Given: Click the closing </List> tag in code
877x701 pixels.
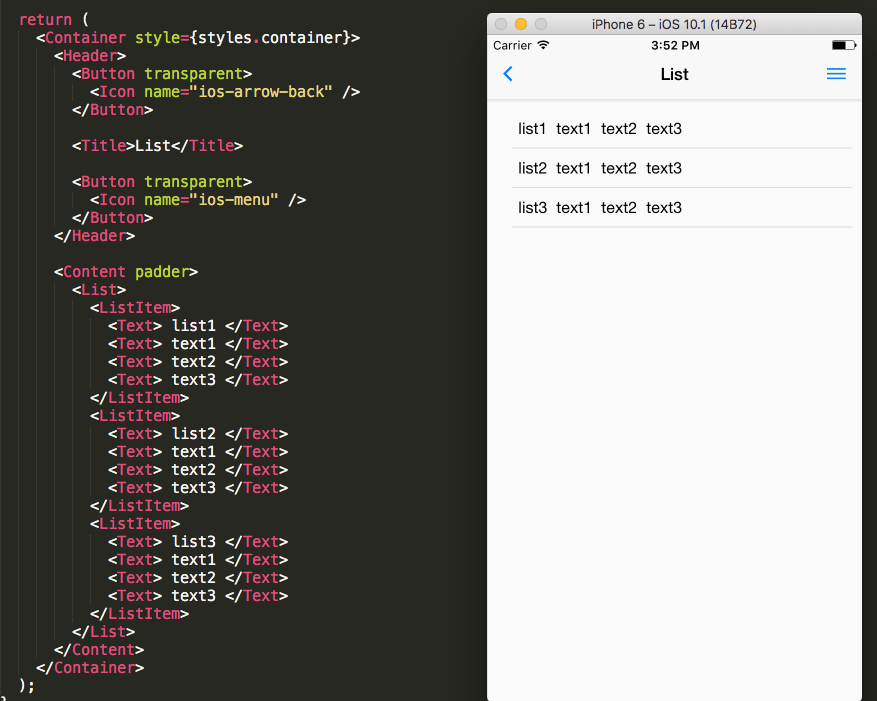Looking at the screenshot, I should point(103,632).
